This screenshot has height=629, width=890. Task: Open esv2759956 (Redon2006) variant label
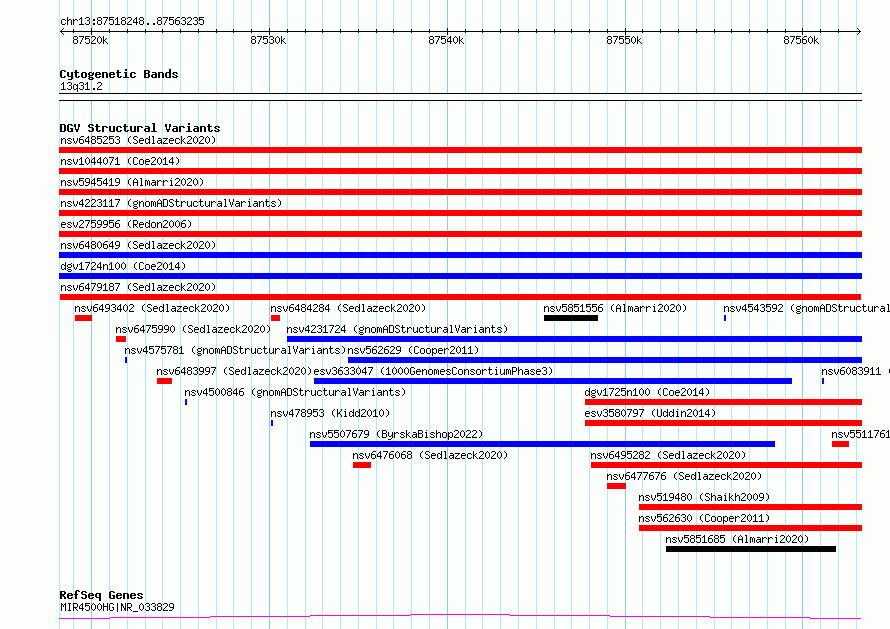click(x=126, y=224)
